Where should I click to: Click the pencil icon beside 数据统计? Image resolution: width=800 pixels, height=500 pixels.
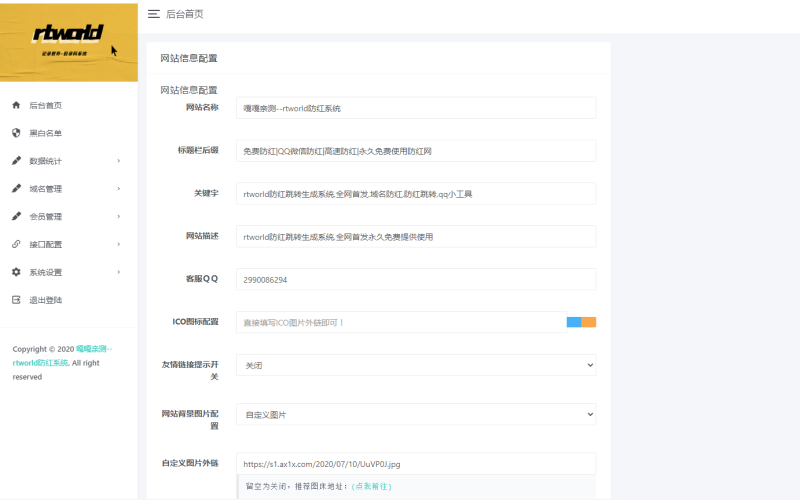(16, 161)
